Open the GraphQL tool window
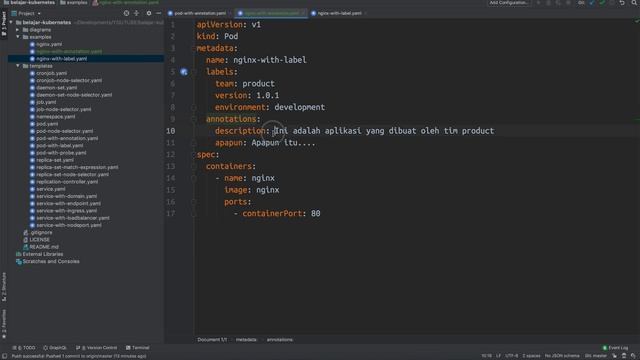Image resolution: width=640 pixels, height=360 pixels. point(55,348)
